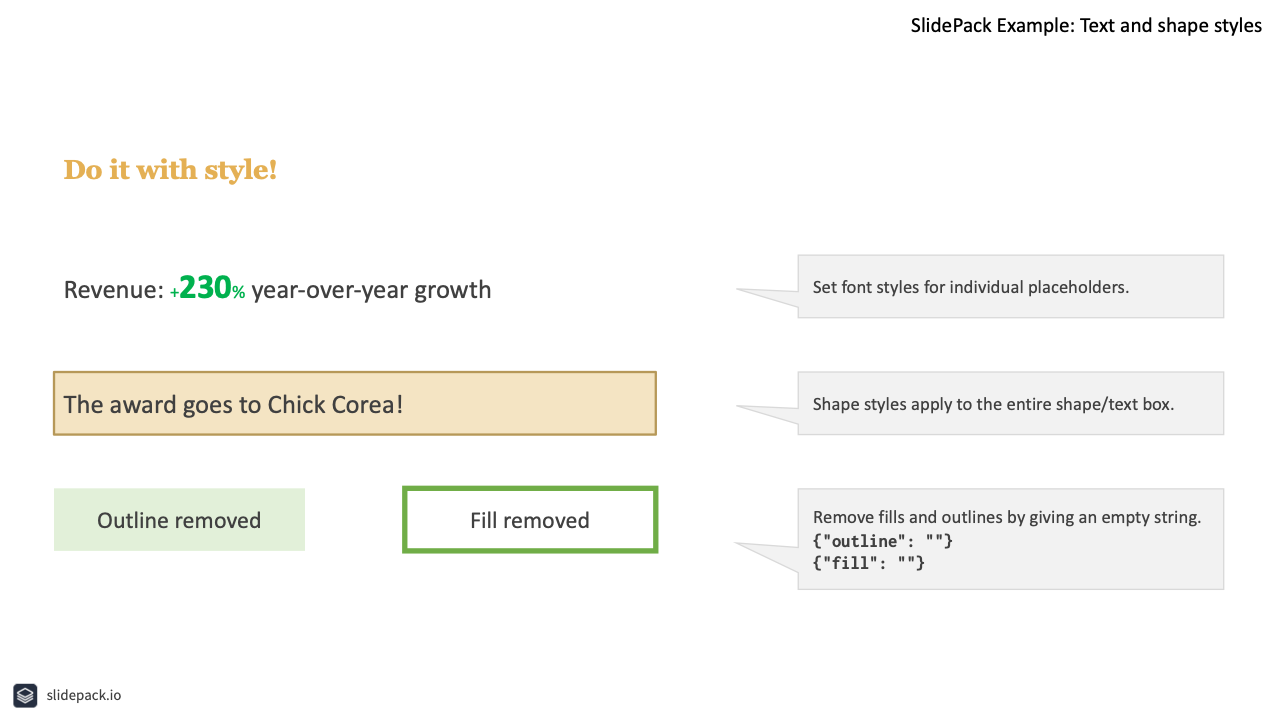Click the slidepack.io text label
Screen dimensions: 1280x720
[84, 695]
